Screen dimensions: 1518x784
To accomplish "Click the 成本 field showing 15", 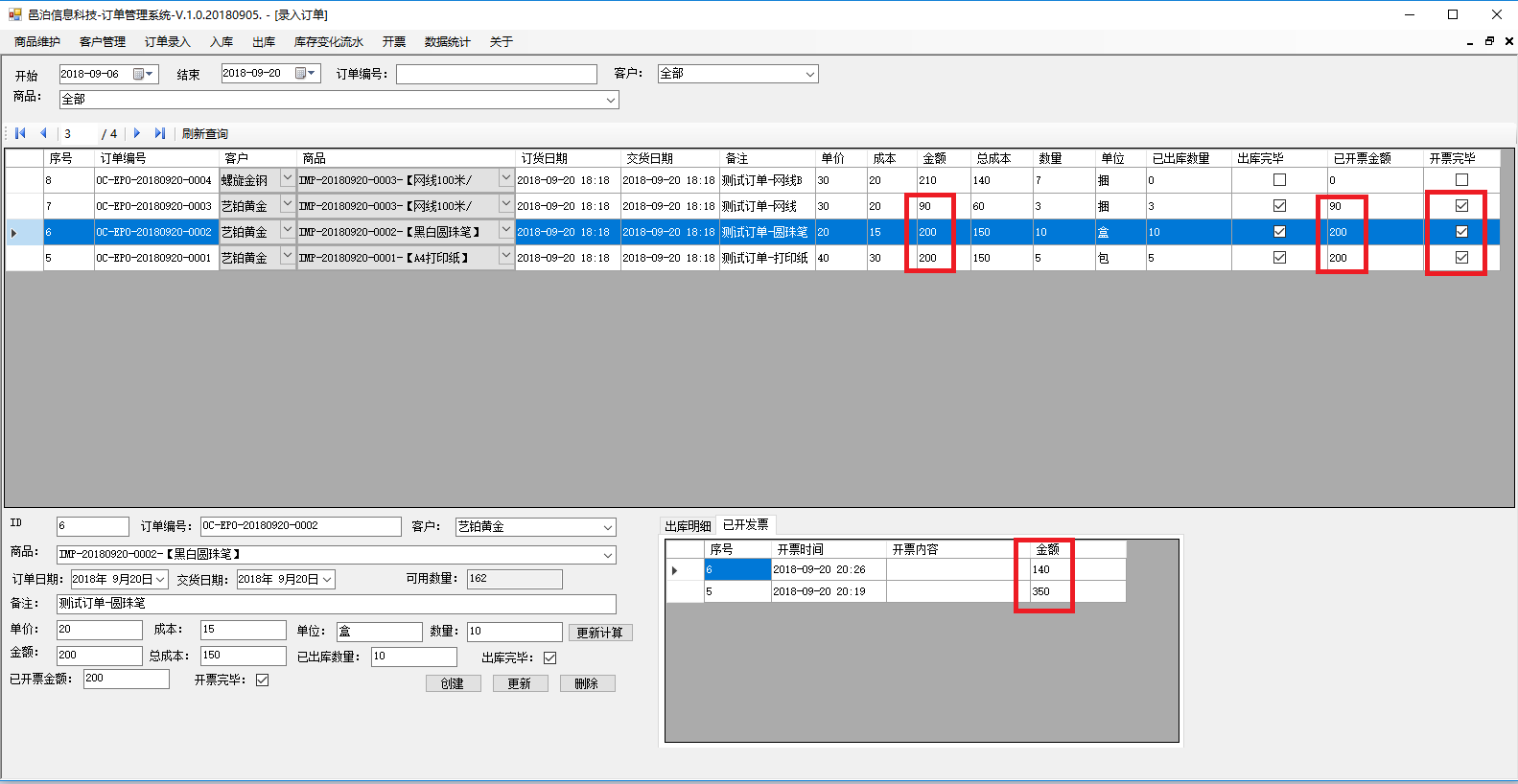I will coord(244,630).
